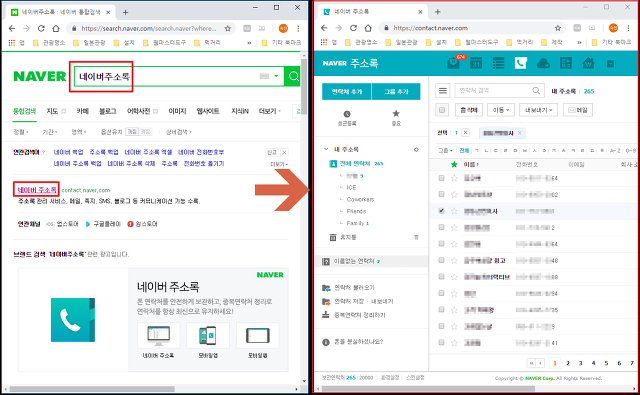Check the first contact row ending in 64

[x=441, y=178]
